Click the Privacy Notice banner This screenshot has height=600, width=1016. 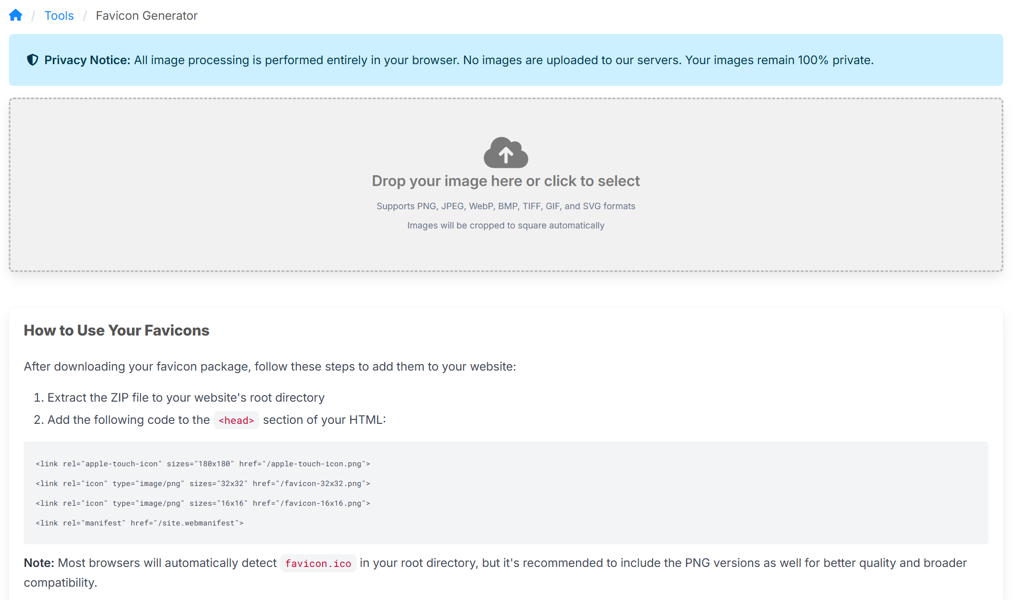point(506,59)
